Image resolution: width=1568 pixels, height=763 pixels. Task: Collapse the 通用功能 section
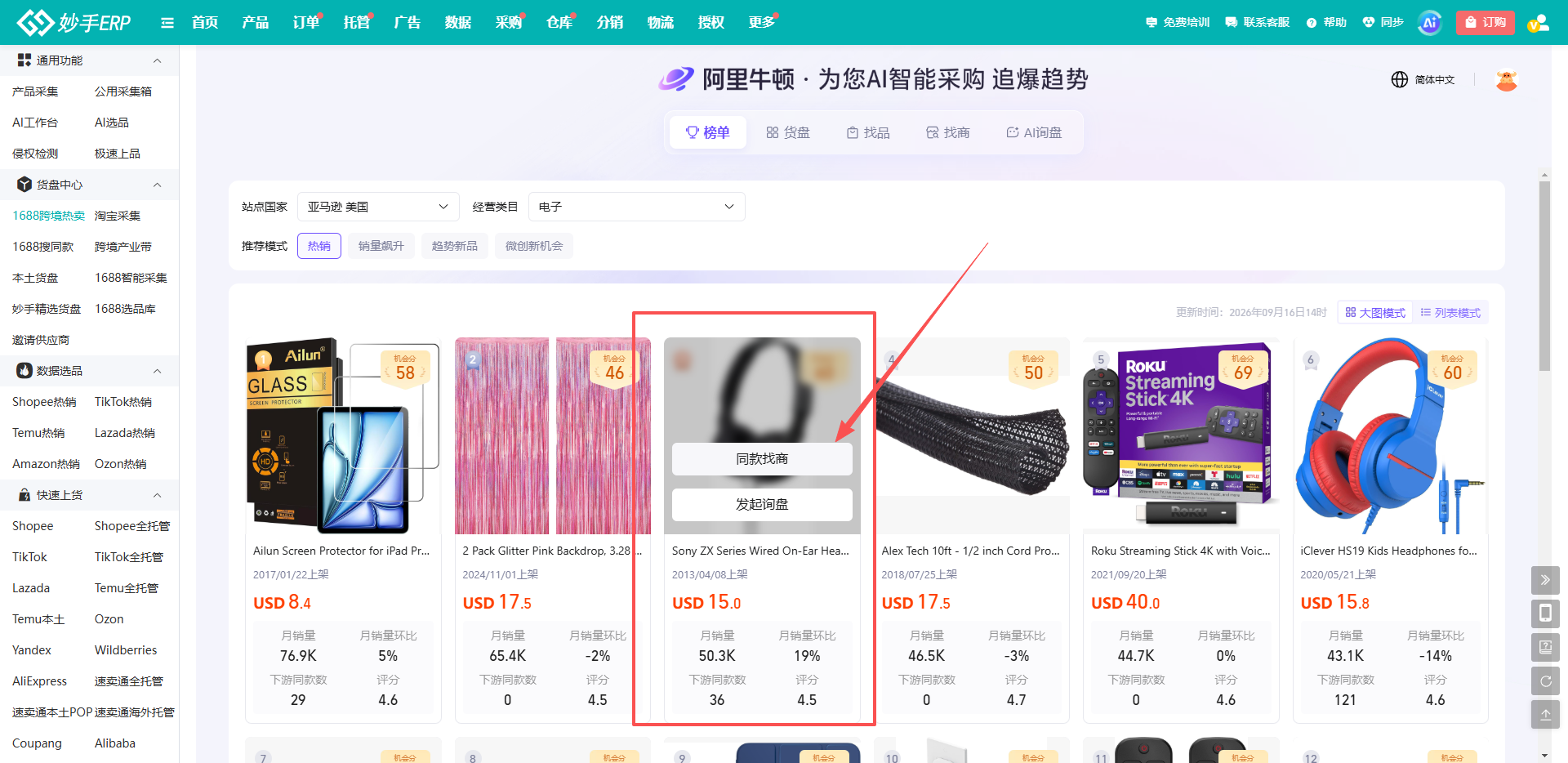coord(158,60)
